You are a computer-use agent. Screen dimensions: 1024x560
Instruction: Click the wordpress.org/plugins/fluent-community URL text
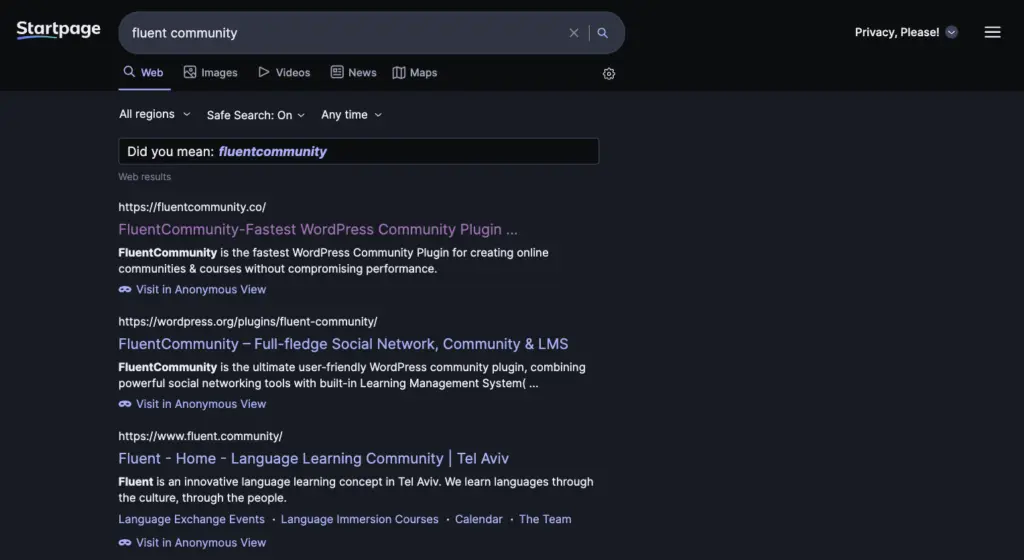[248, 322]
